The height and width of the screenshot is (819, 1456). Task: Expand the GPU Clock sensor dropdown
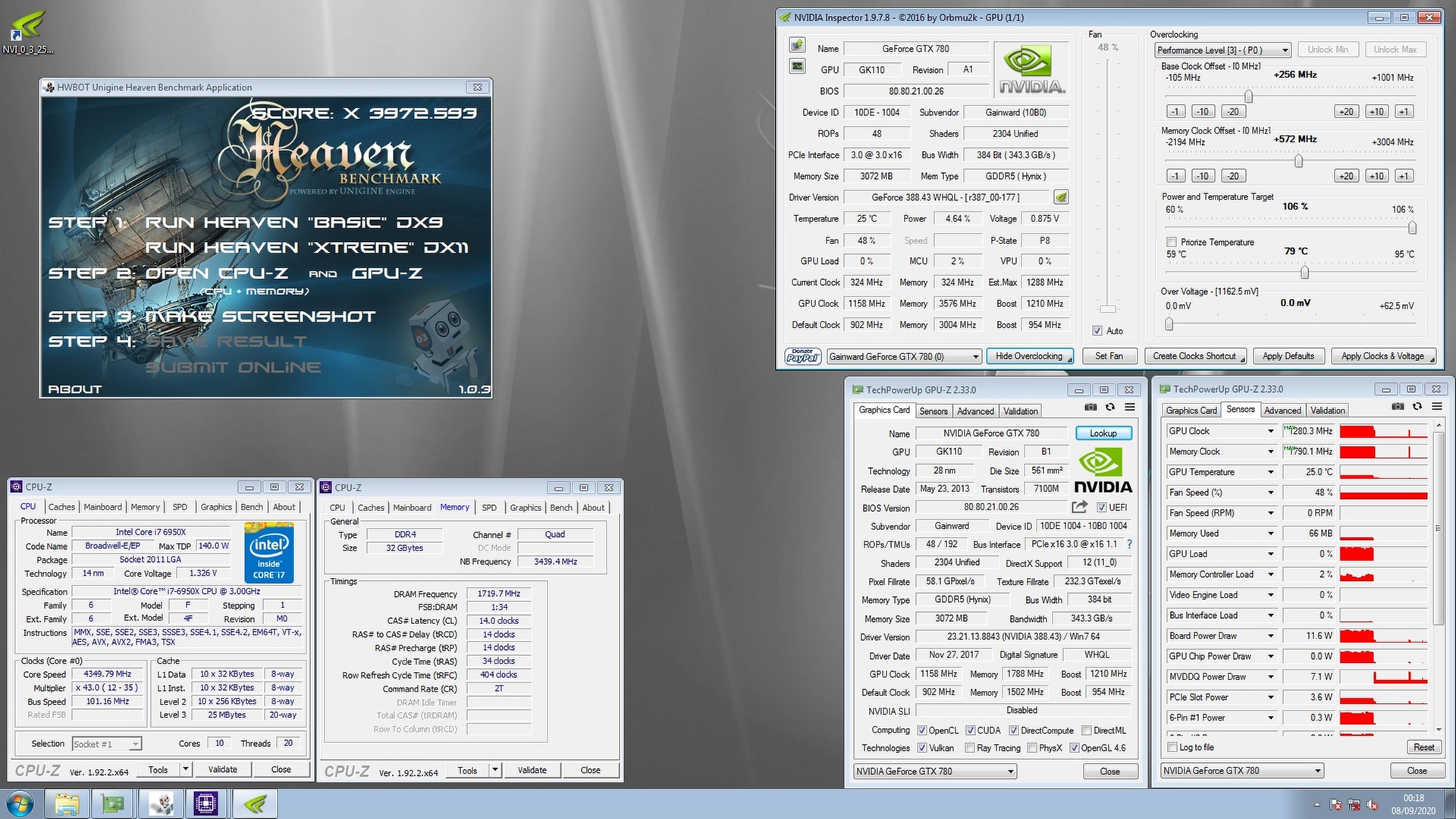(x=1271, y=431)
